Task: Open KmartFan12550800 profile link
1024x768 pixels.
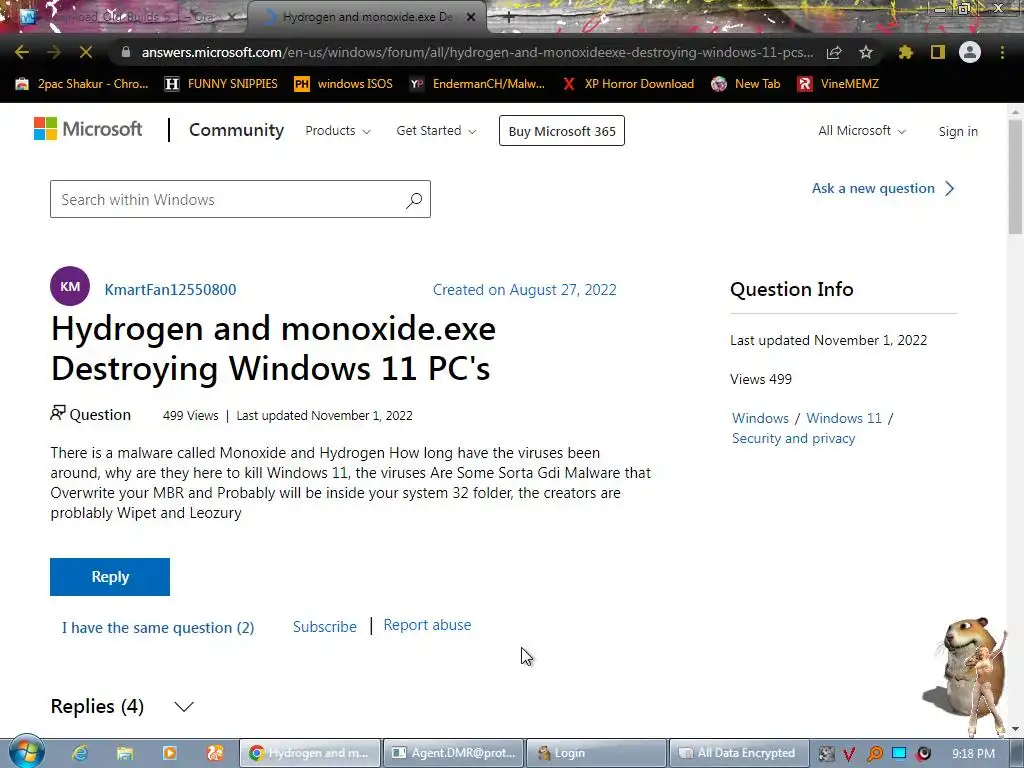Action: pos(170,289)
